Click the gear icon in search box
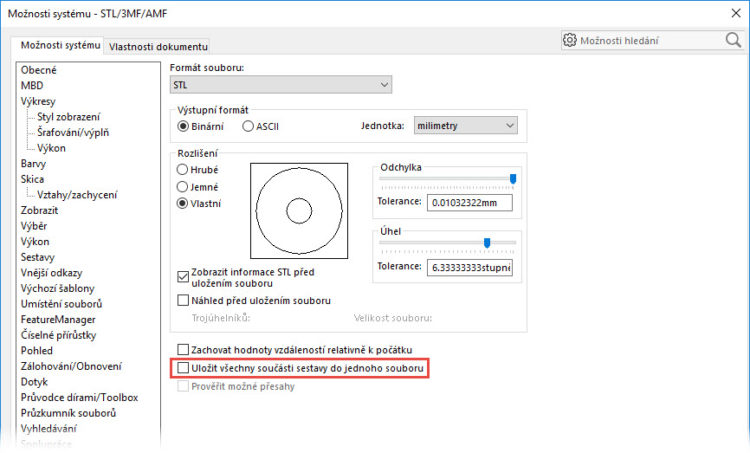 tap(570, 41)
